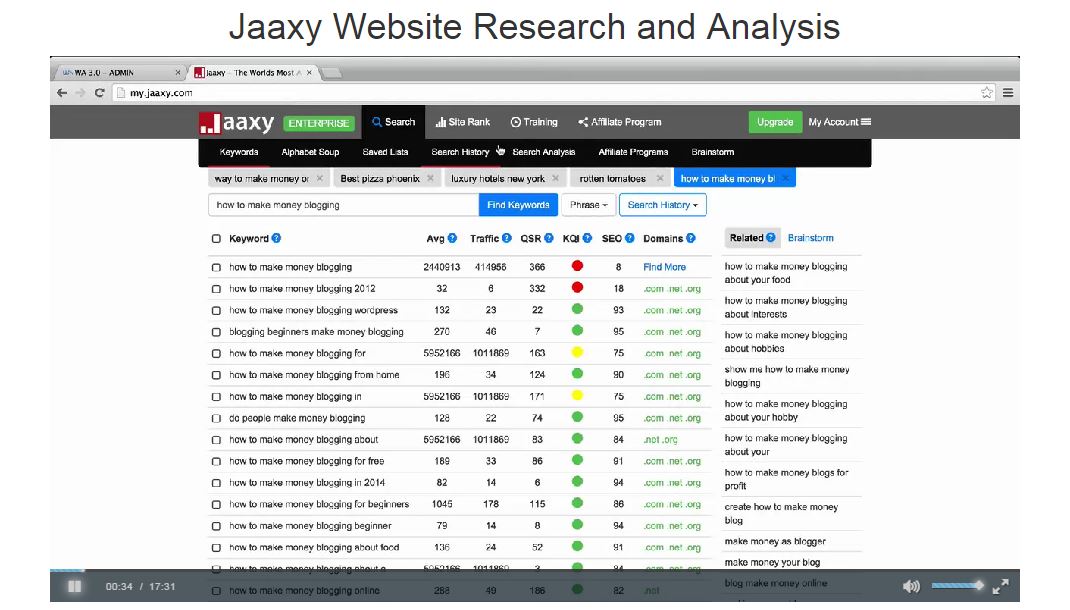
Task: Open the Search History dropdown button
Action: click(x=663, y=205)
